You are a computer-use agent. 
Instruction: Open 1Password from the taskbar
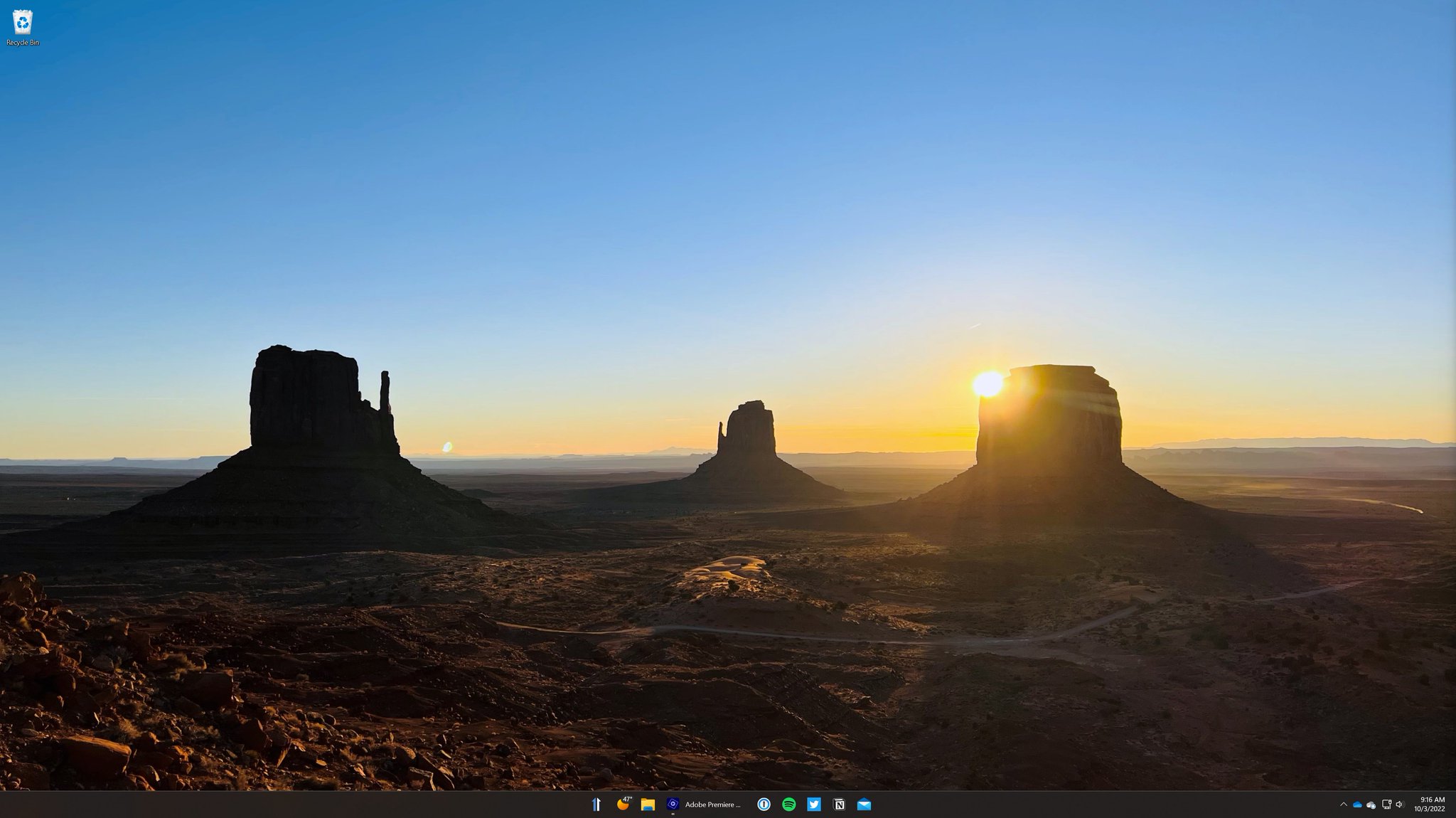coord(764,804)
